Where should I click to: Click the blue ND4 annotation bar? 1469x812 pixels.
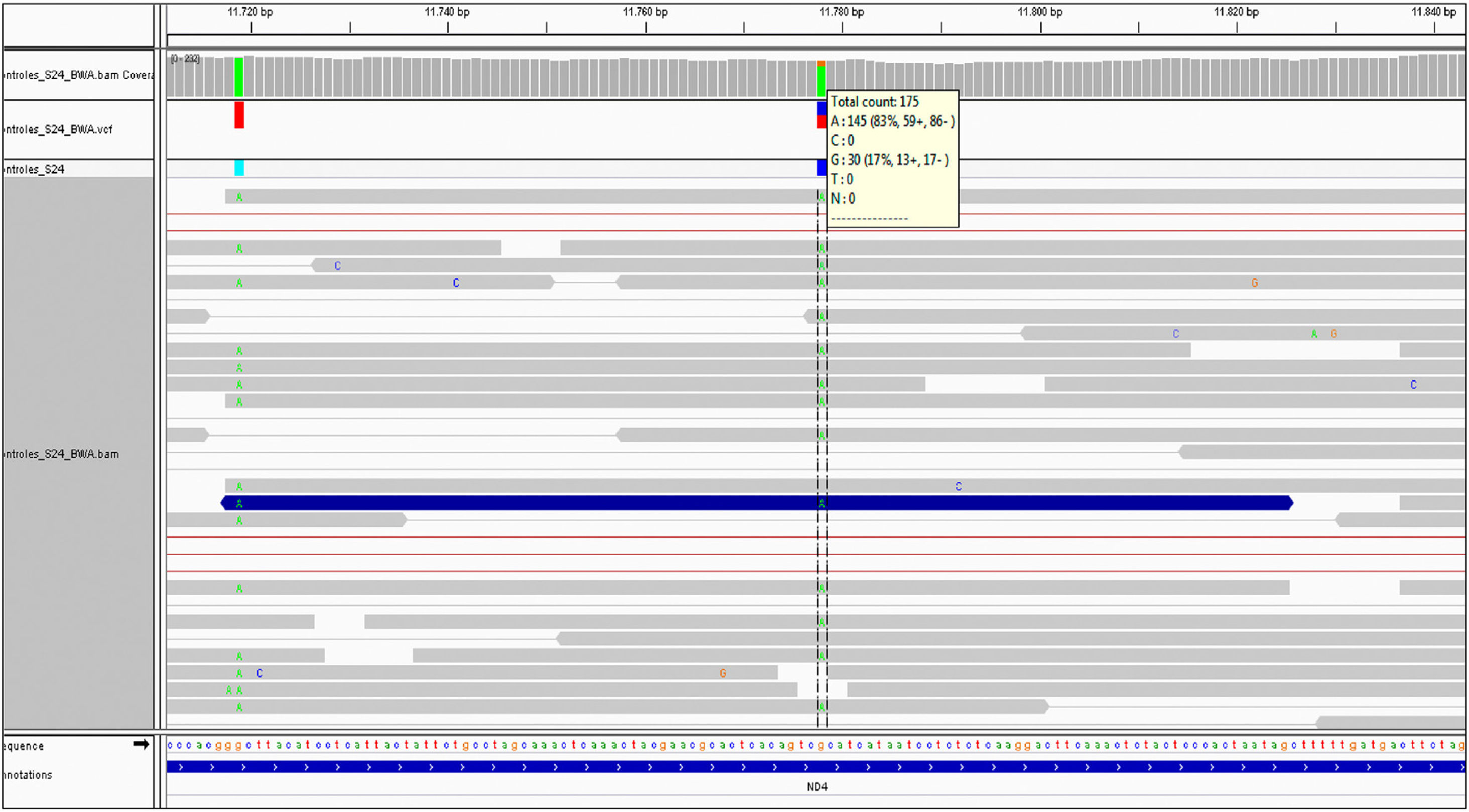click(816, 767)
